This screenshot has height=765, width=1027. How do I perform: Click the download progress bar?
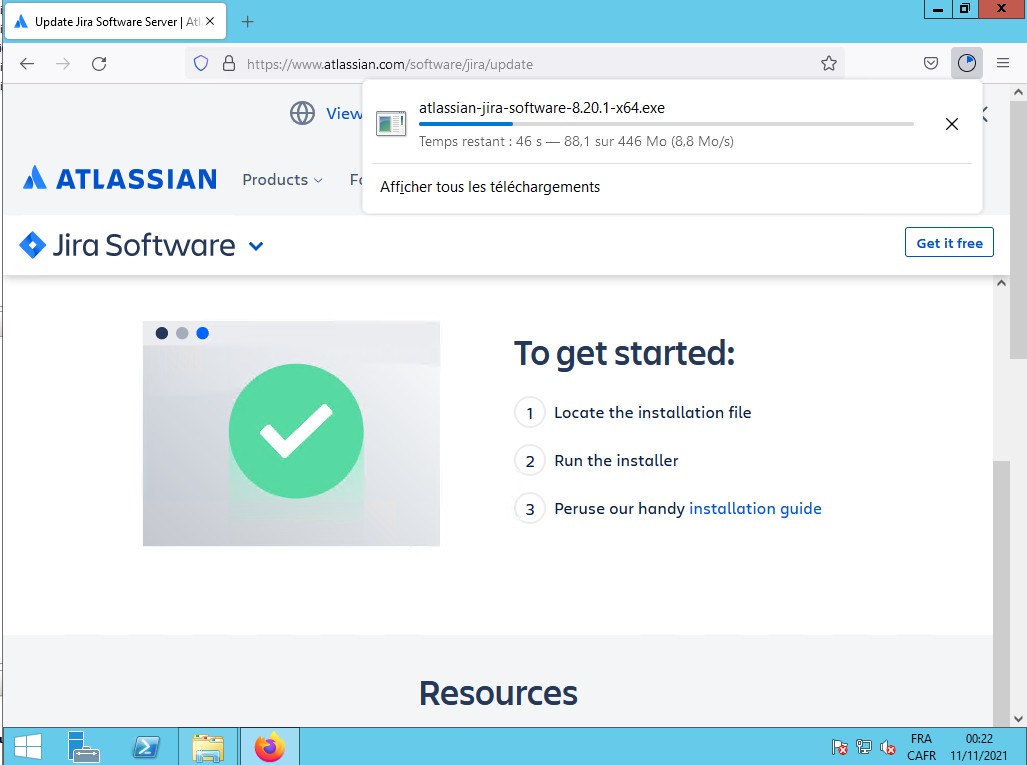666,124
